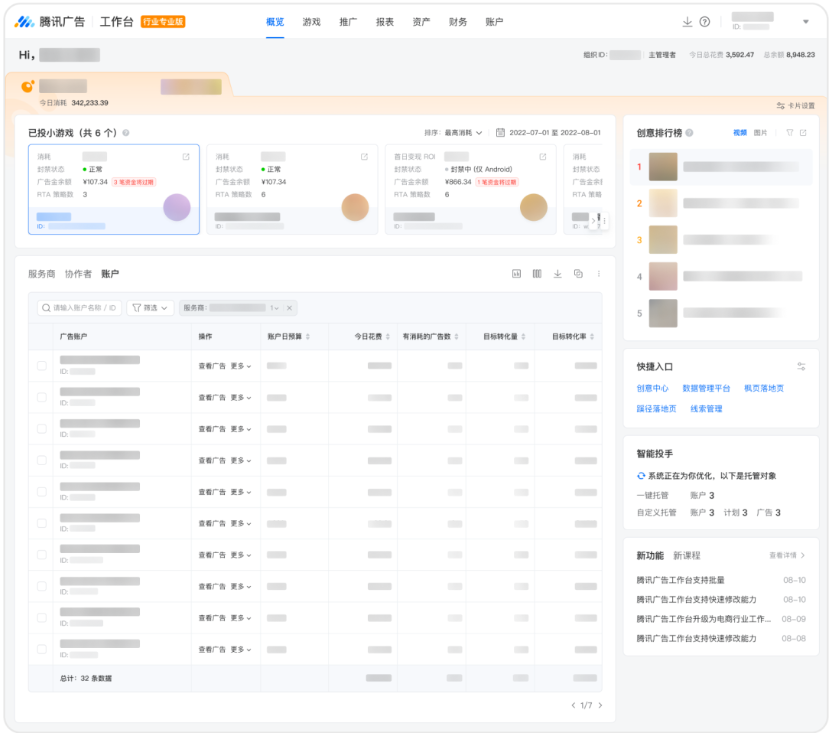Remove the 服务商 filter chip with its X
The height and width of the screenshot is (736, 832).
(x=289, y=308)
